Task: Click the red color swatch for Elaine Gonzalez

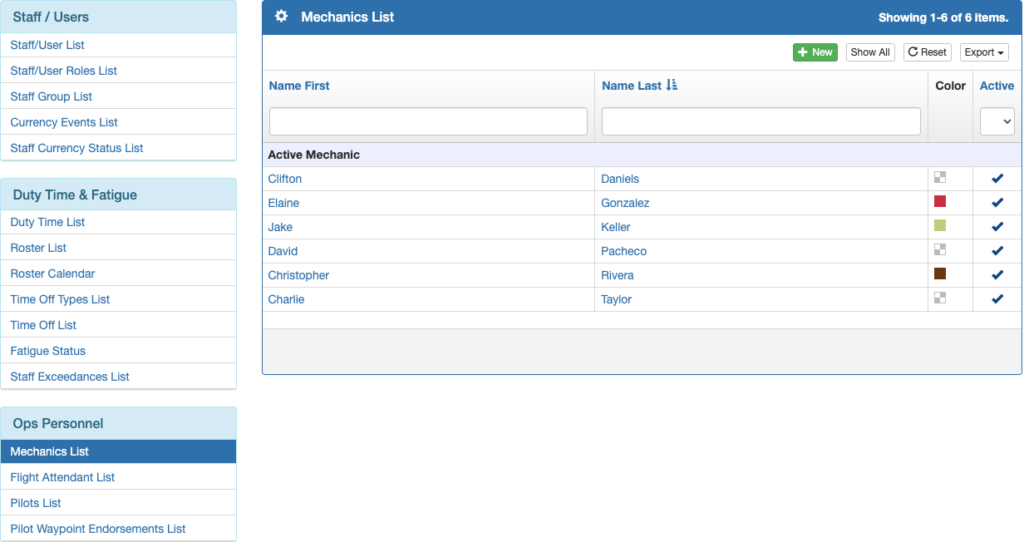Action: click(940, 202)
